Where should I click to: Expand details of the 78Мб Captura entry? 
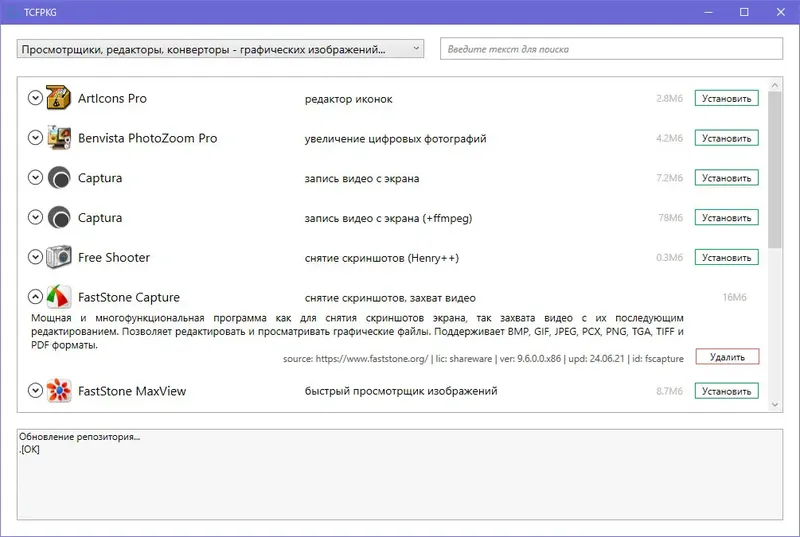pyautogui.click(x=35, y=217)
